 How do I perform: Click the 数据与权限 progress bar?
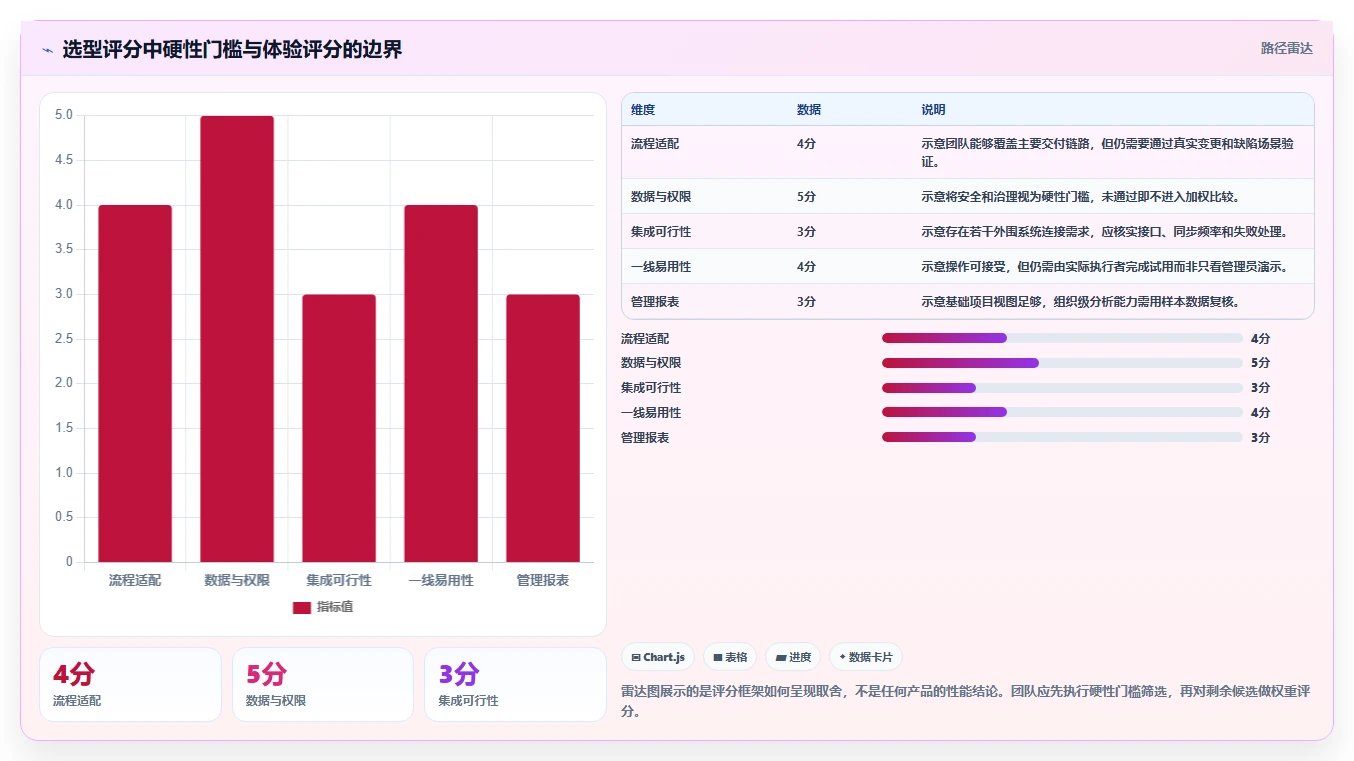tap(1062, 363)
